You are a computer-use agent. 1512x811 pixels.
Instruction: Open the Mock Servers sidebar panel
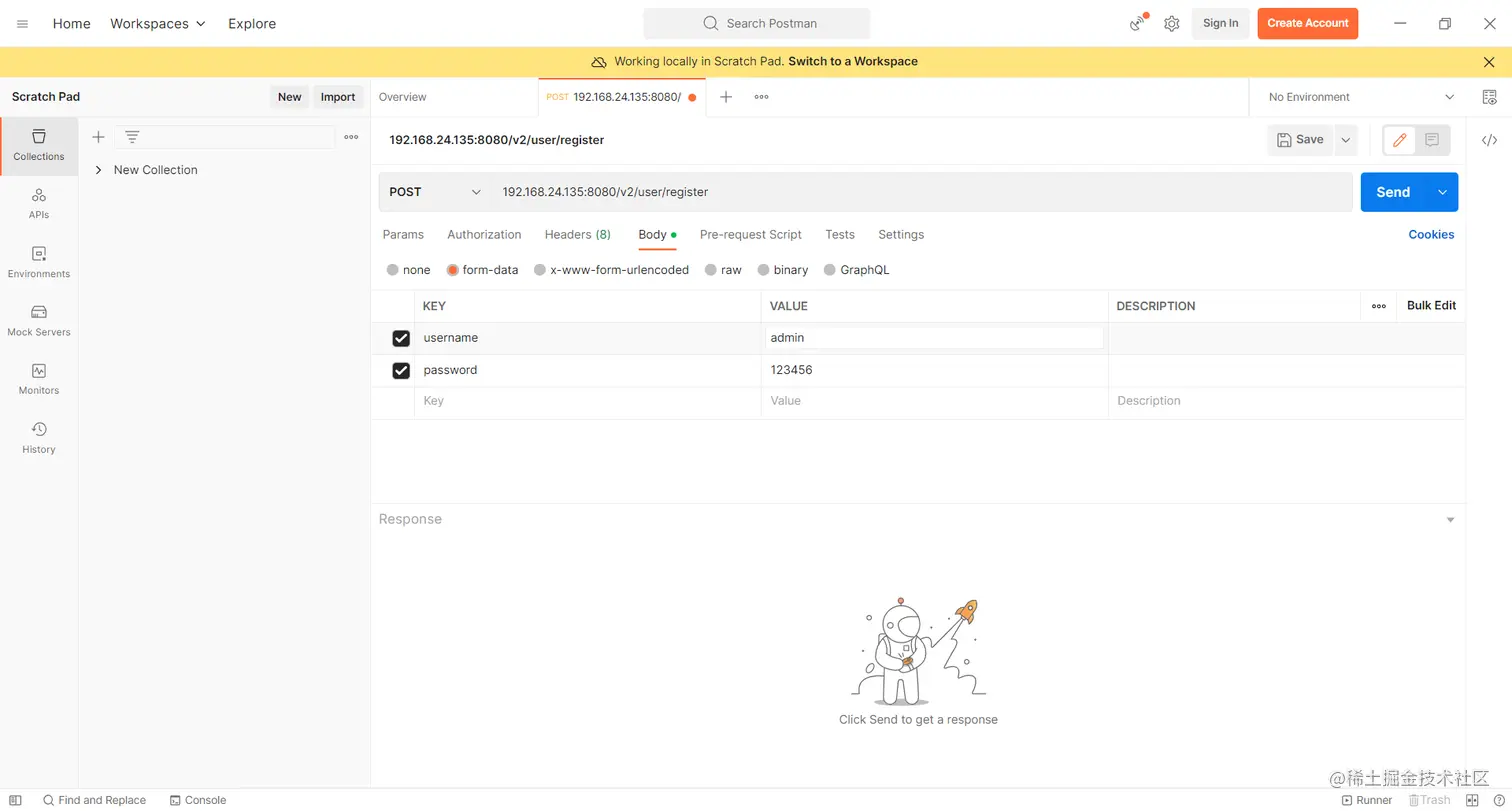point(39,320)
